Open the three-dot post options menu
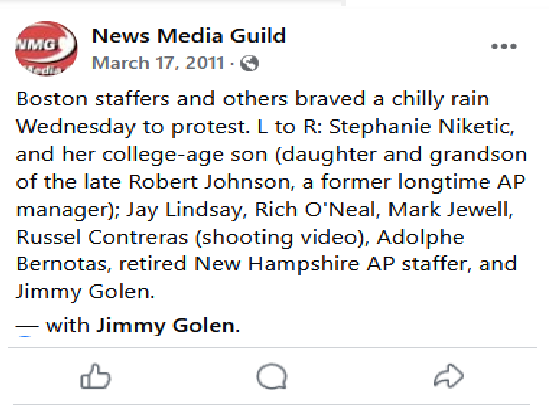 point(504,46)
